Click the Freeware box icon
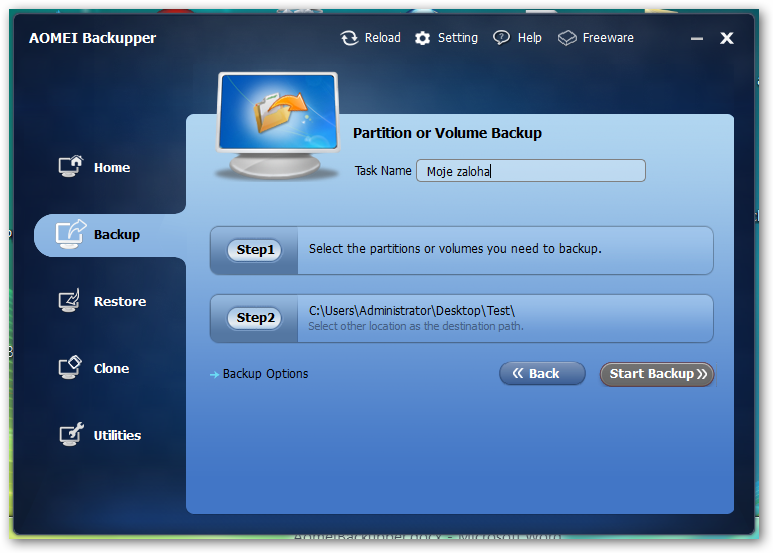 (x=567, y=38)
